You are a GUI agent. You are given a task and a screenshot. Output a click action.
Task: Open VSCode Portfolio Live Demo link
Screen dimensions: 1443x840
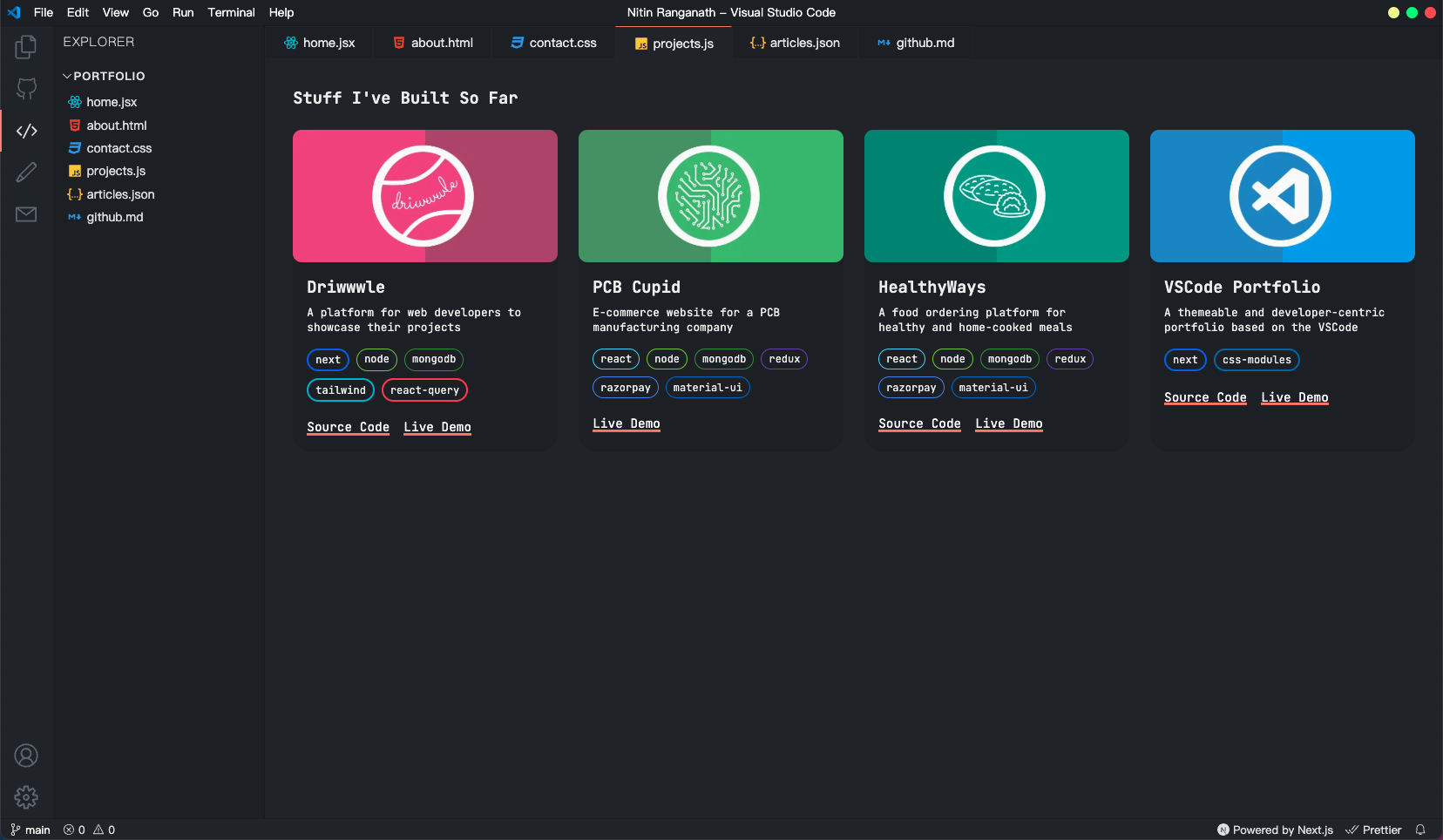point(1295,397)
